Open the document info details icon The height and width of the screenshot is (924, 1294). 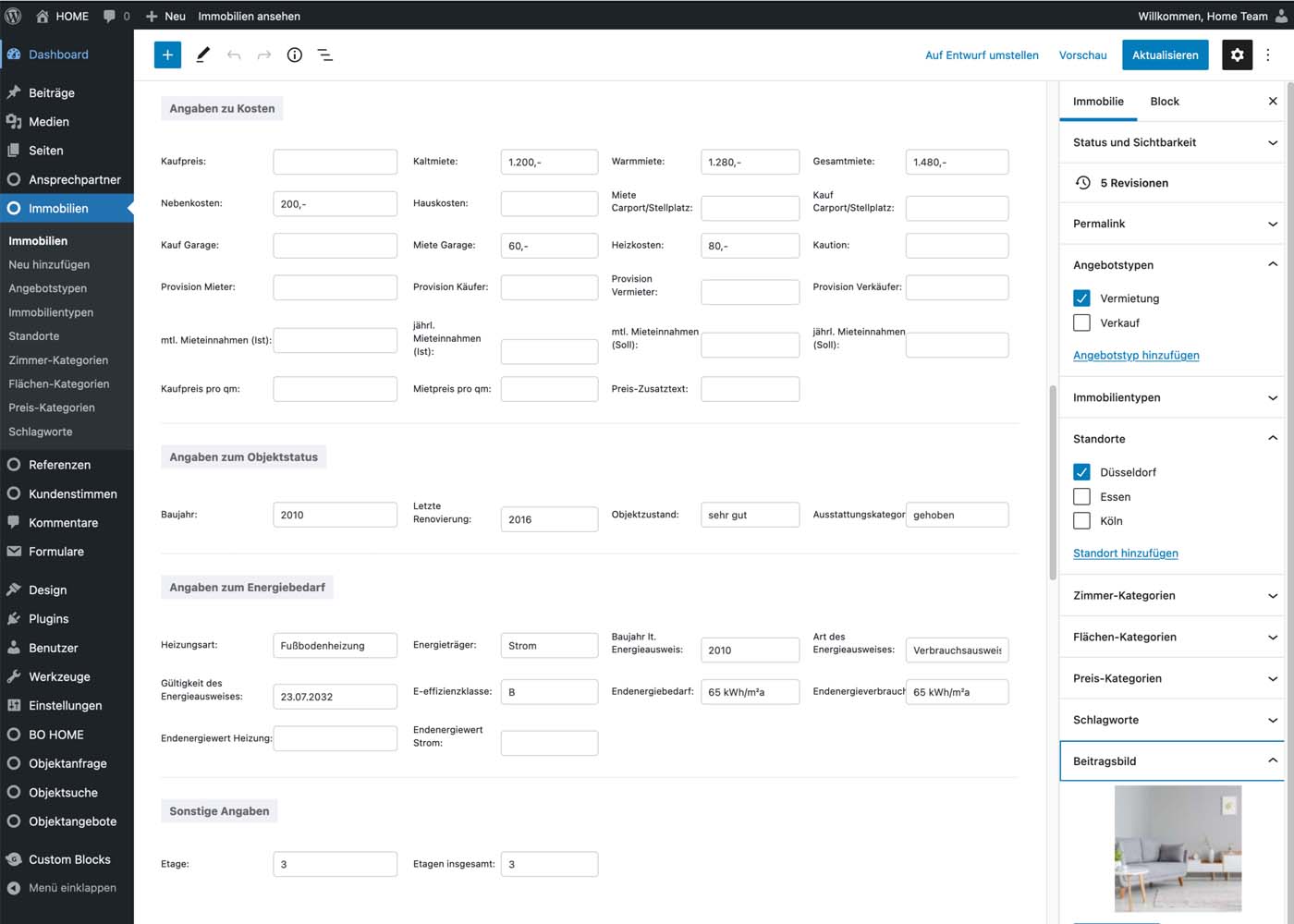(295, 55)
